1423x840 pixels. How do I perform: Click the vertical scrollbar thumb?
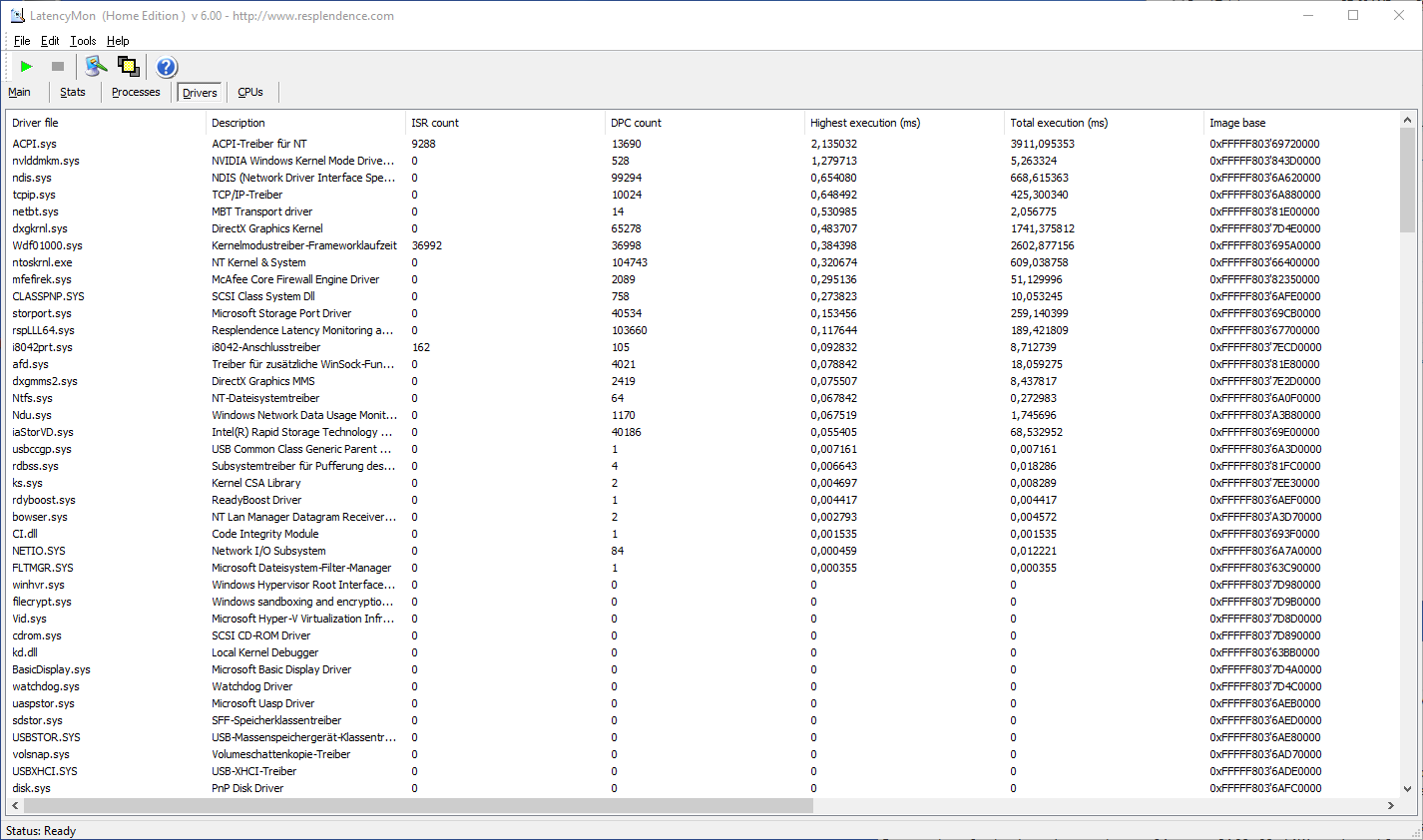pos(1408,181)
